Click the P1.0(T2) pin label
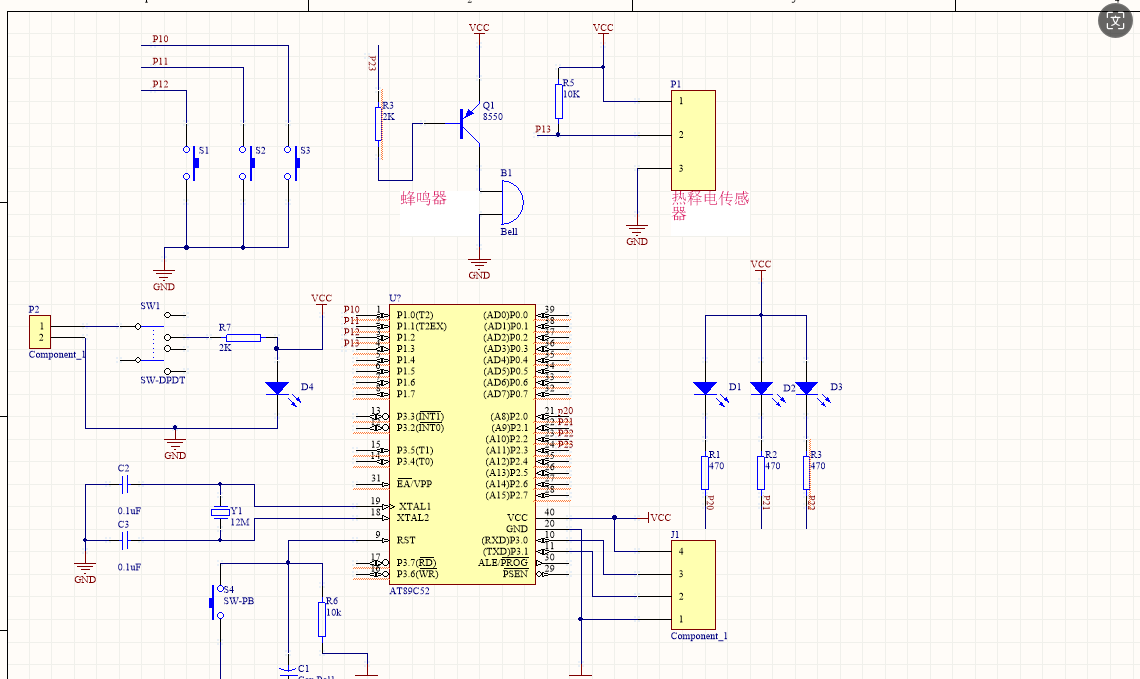 click(415, 316)
